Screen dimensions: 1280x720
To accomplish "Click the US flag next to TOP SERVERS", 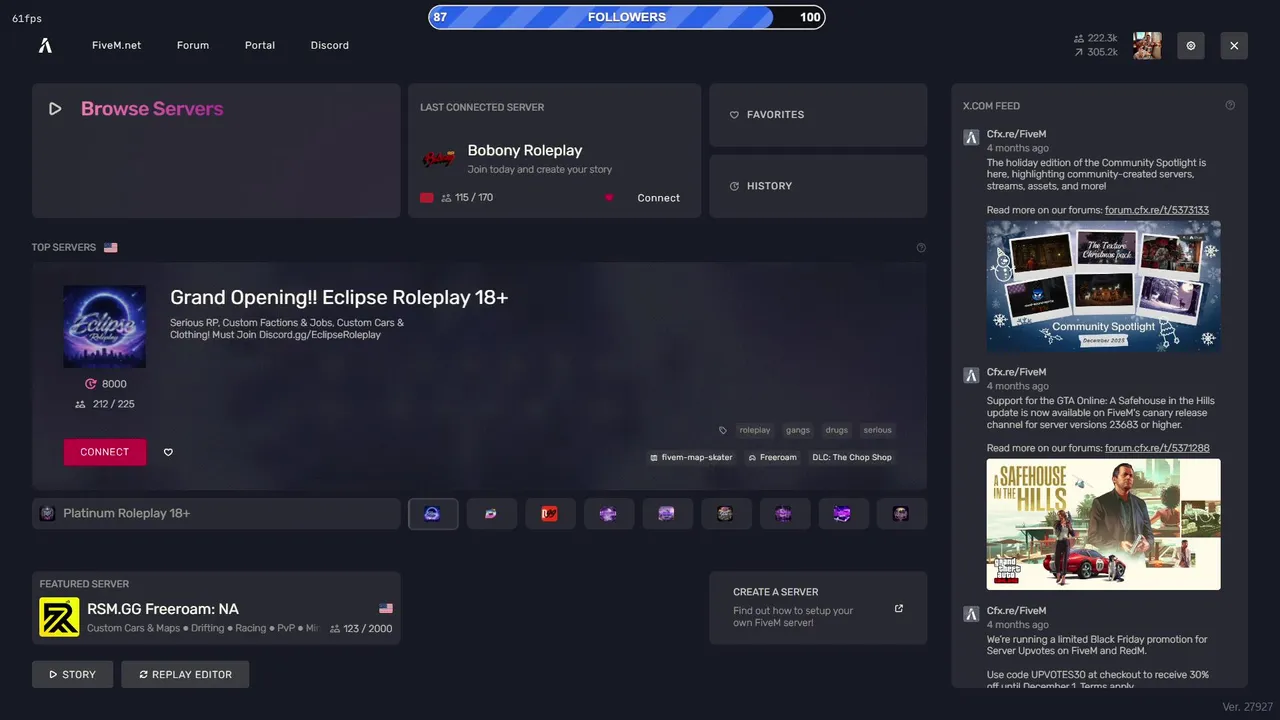I will click(x=111, y=248).
